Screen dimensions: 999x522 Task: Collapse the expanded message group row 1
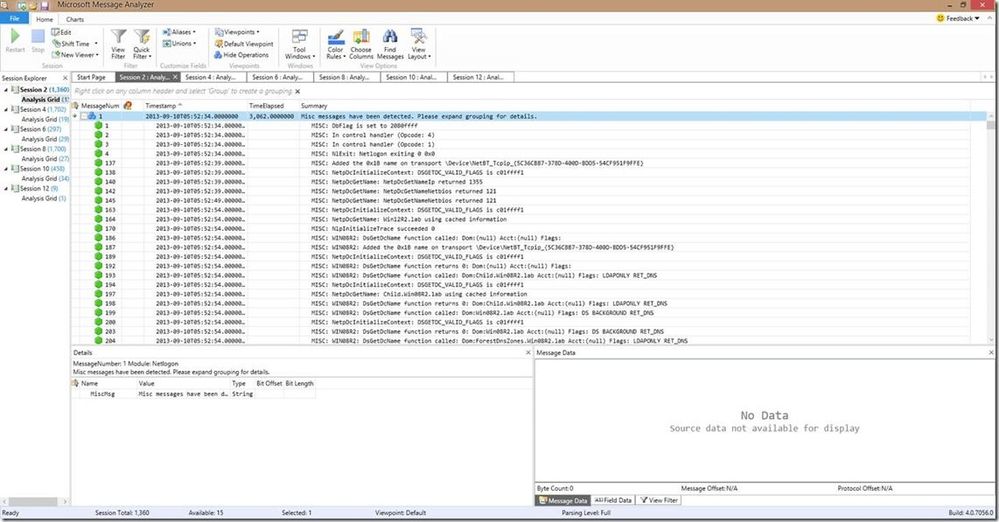(x=83, y=116)
